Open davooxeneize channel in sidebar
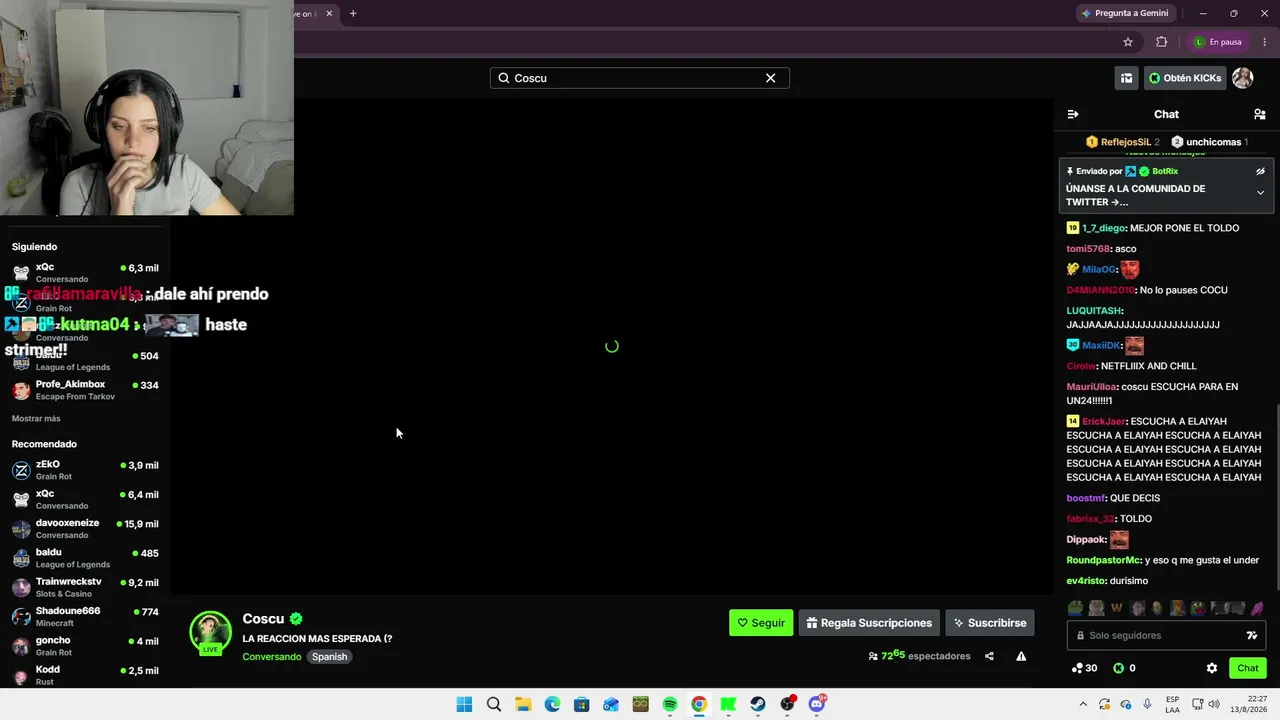This screenshot has width=1280, height=720. pos(85,528)
